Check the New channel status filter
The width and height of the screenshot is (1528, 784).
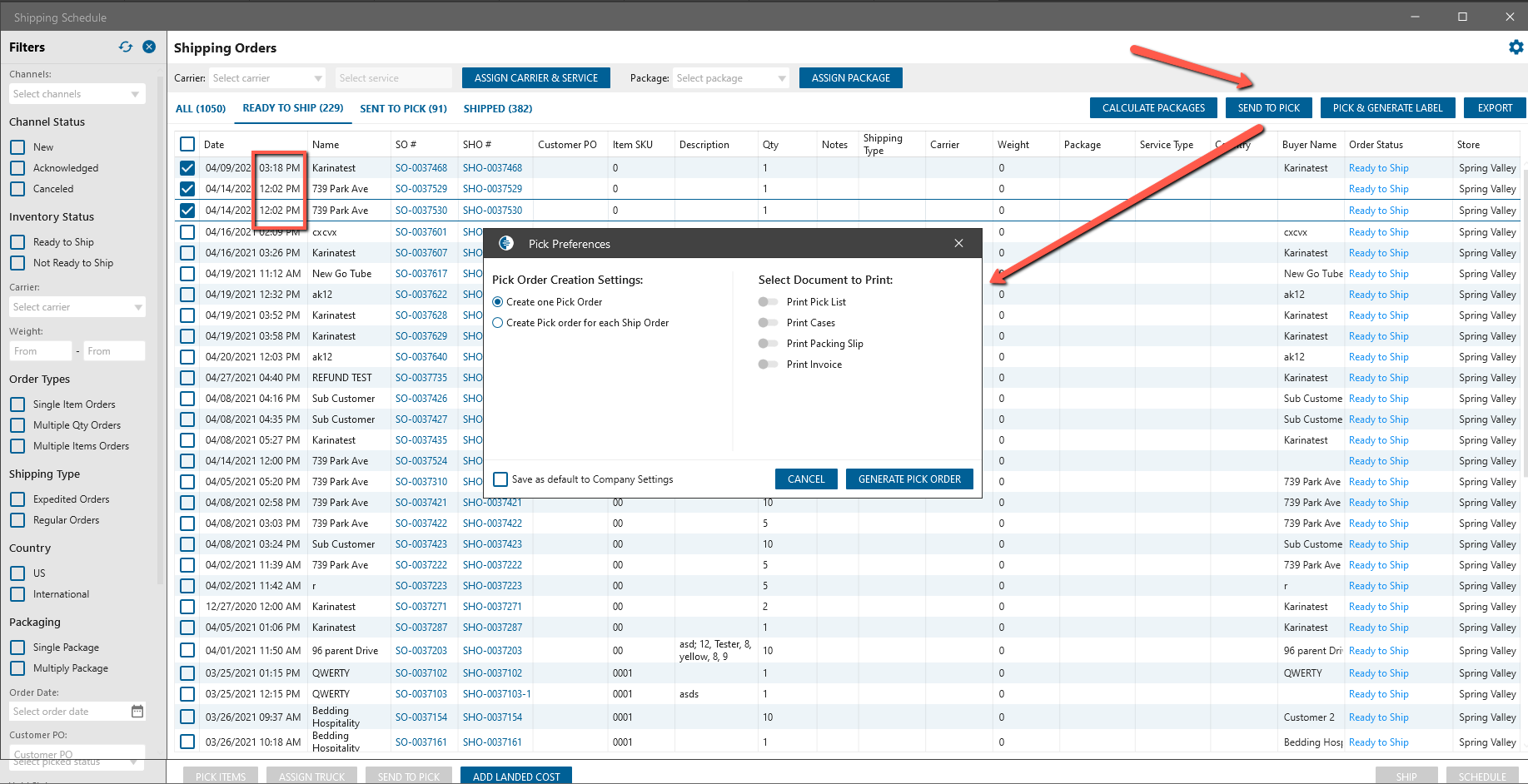point(17,147)
